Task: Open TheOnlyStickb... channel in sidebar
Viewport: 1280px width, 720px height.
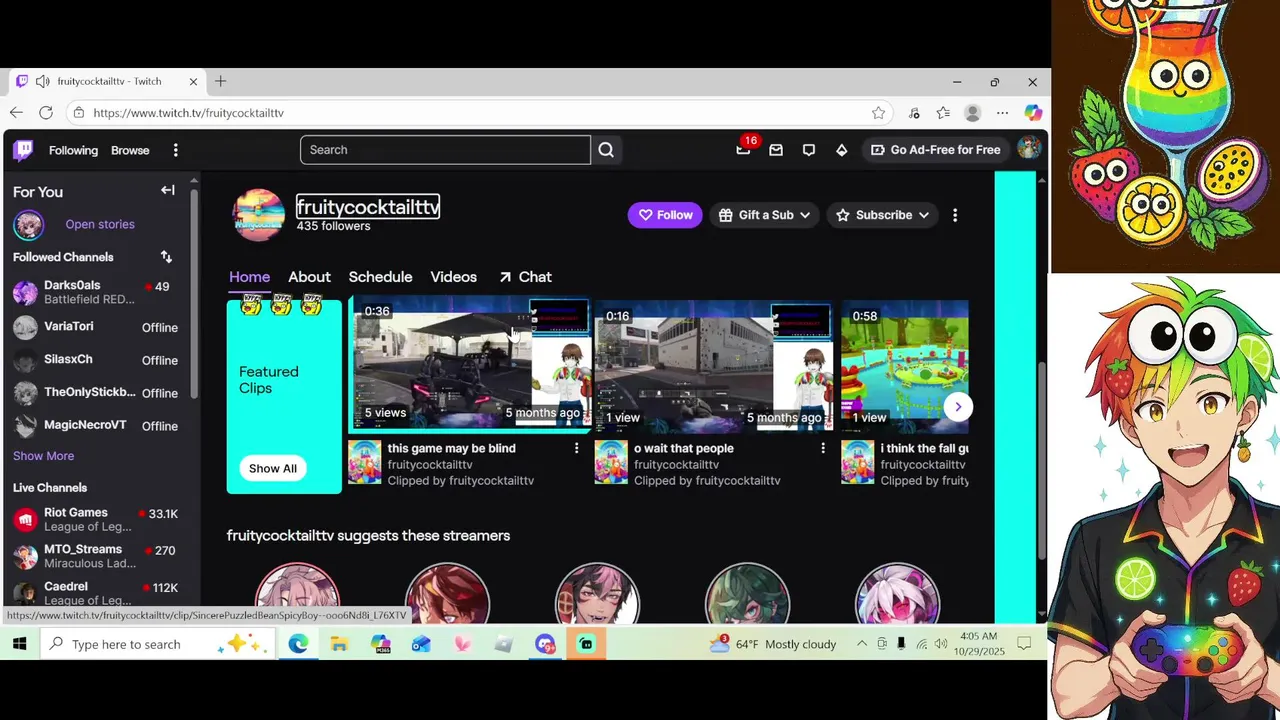Action: 97,393
